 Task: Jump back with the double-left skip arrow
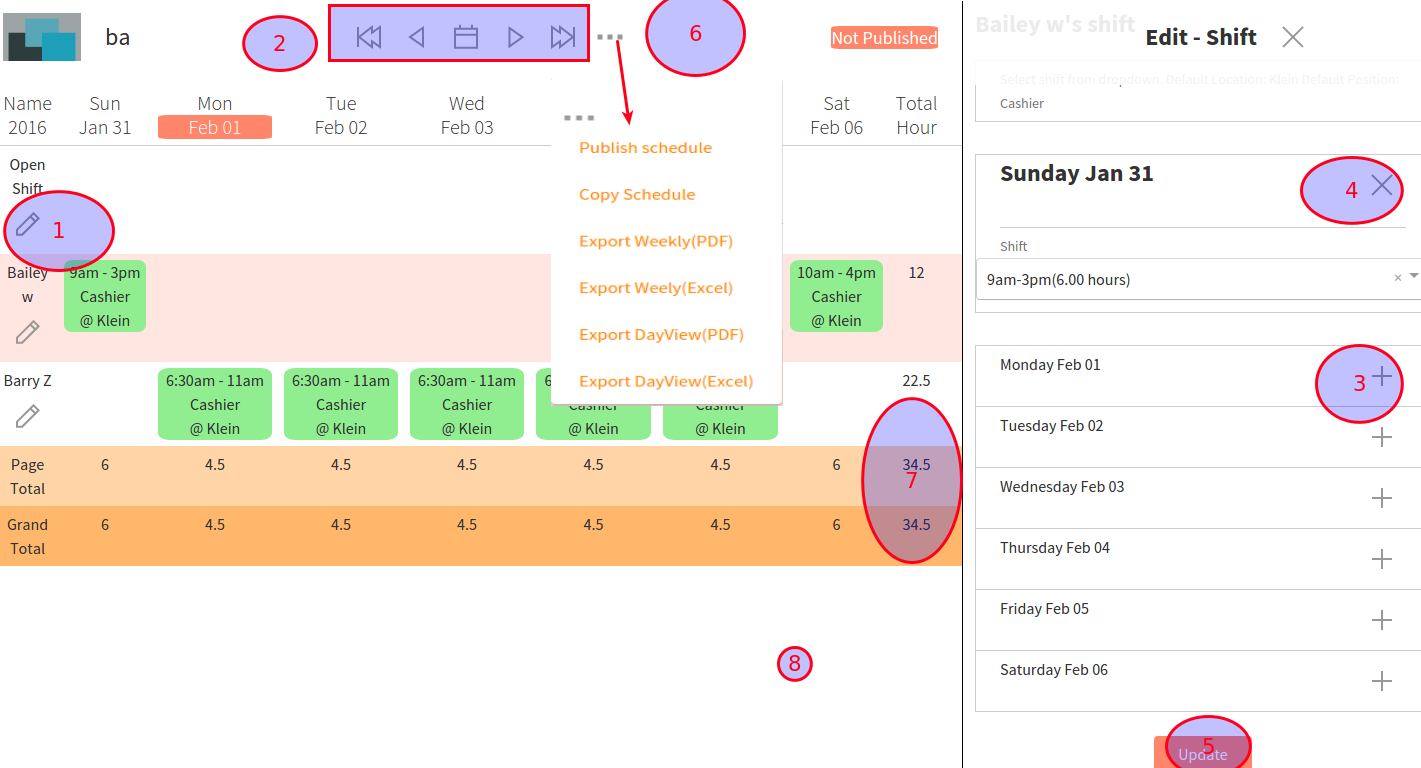pos(369,38)
